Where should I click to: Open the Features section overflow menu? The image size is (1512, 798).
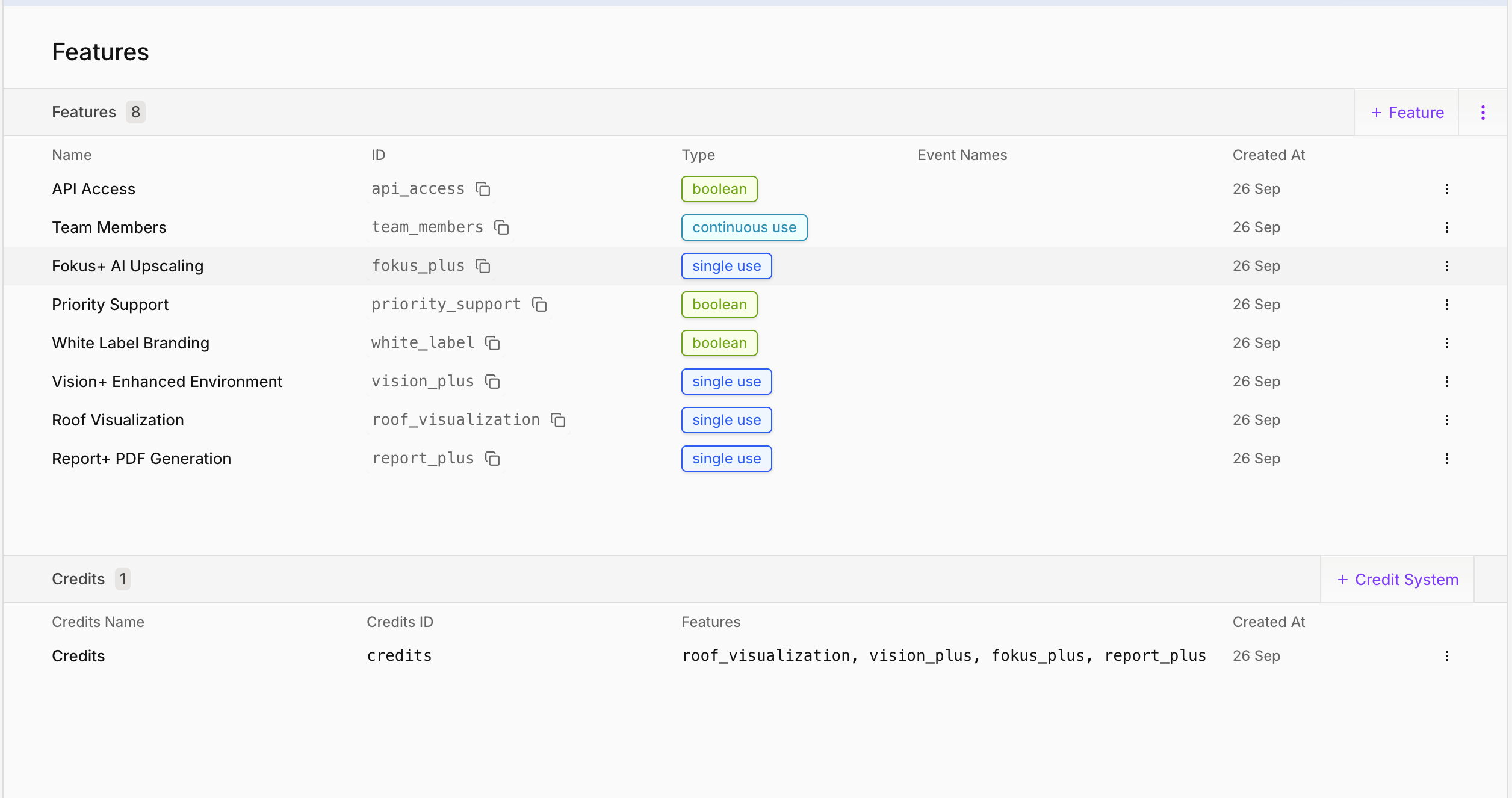click(1483, 113)
